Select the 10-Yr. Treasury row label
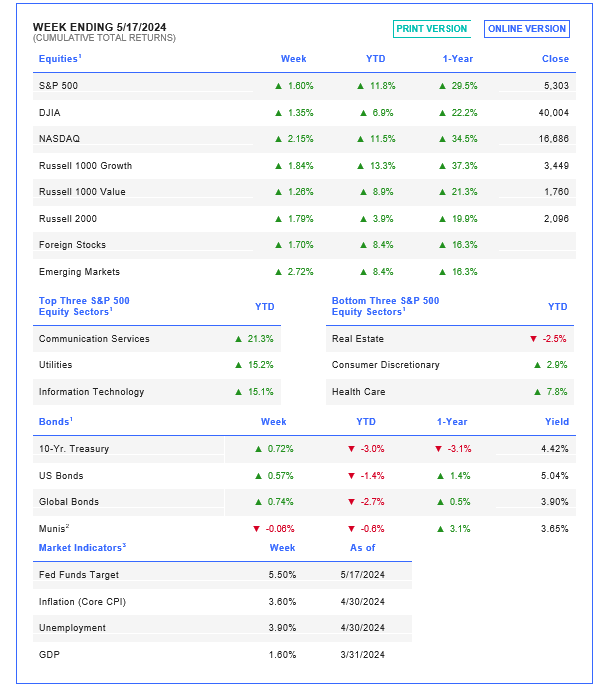This screenshot has width=607, height=692. tap(74, 448)
